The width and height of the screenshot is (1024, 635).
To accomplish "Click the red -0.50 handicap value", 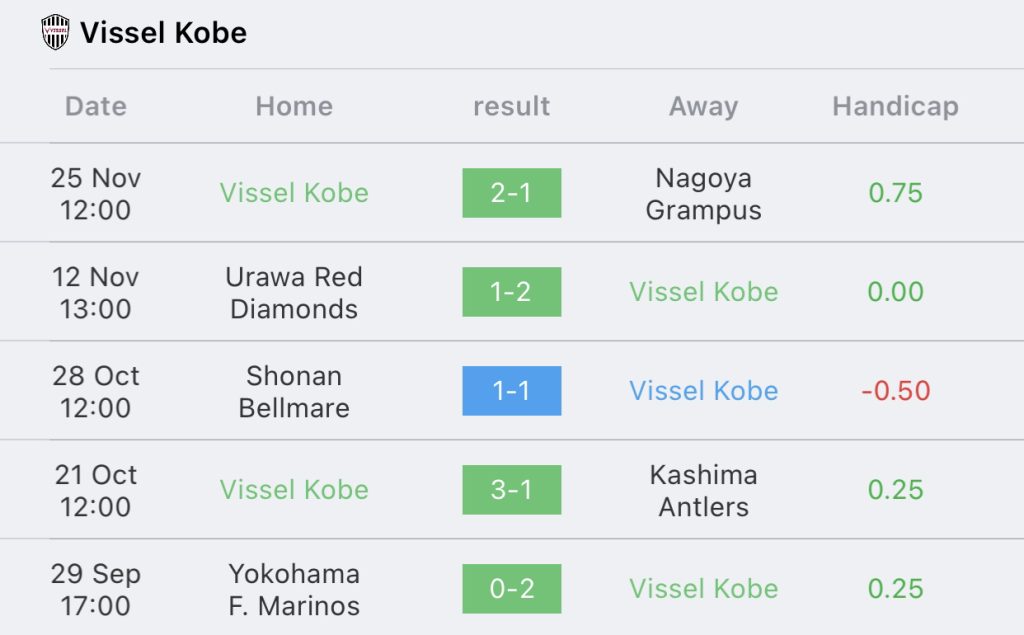I will pyautogui.click(x=895, y=391).
